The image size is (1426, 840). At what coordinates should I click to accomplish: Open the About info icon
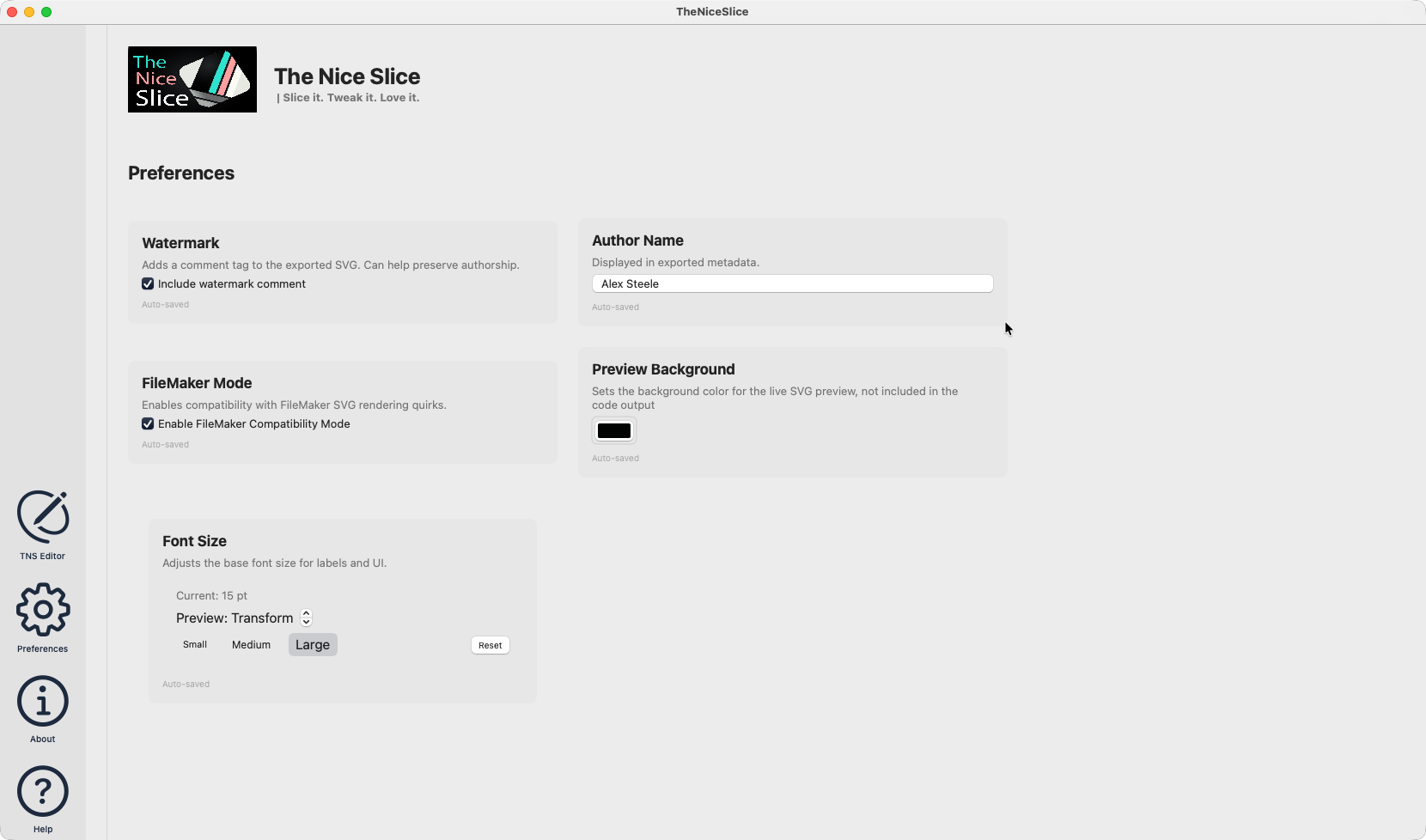[x=43, y=702]
